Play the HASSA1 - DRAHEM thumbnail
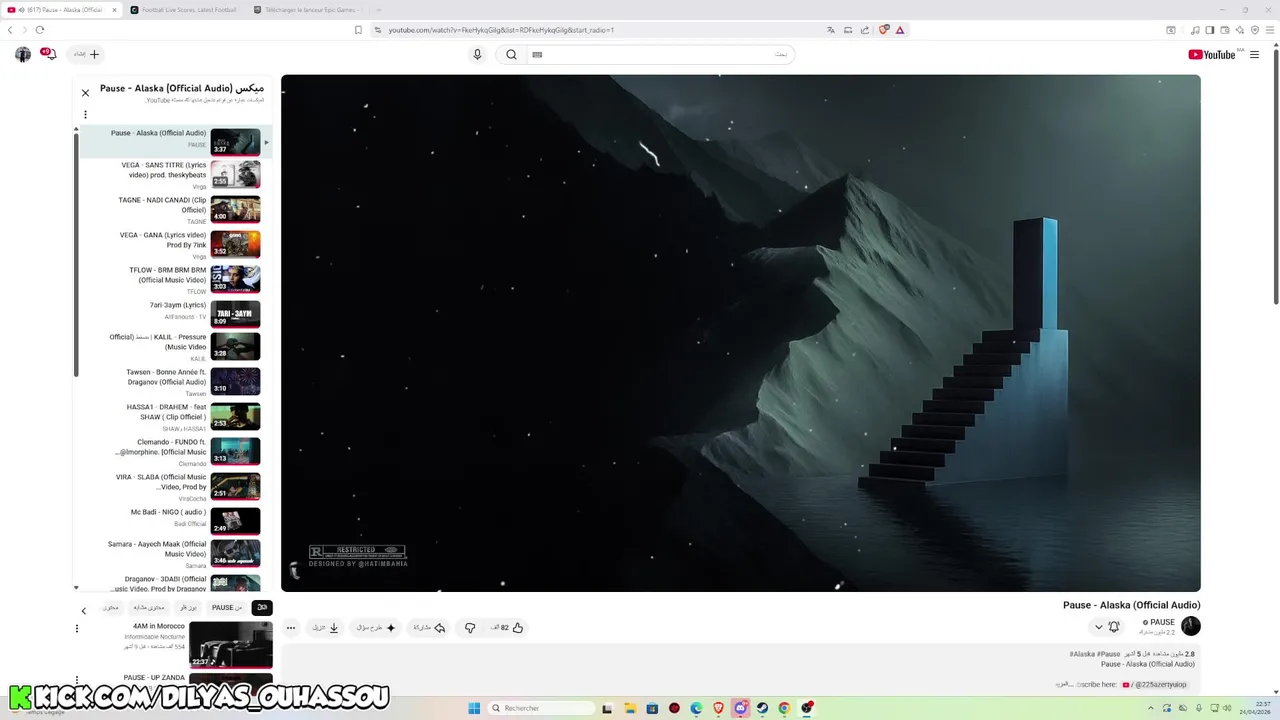The height and width of the screenshot is (720, 1280). click(235, 416)
